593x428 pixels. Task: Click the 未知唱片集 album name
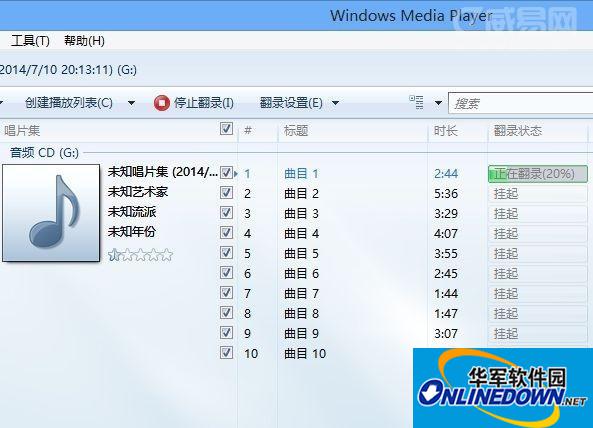[x=163, y=172]
